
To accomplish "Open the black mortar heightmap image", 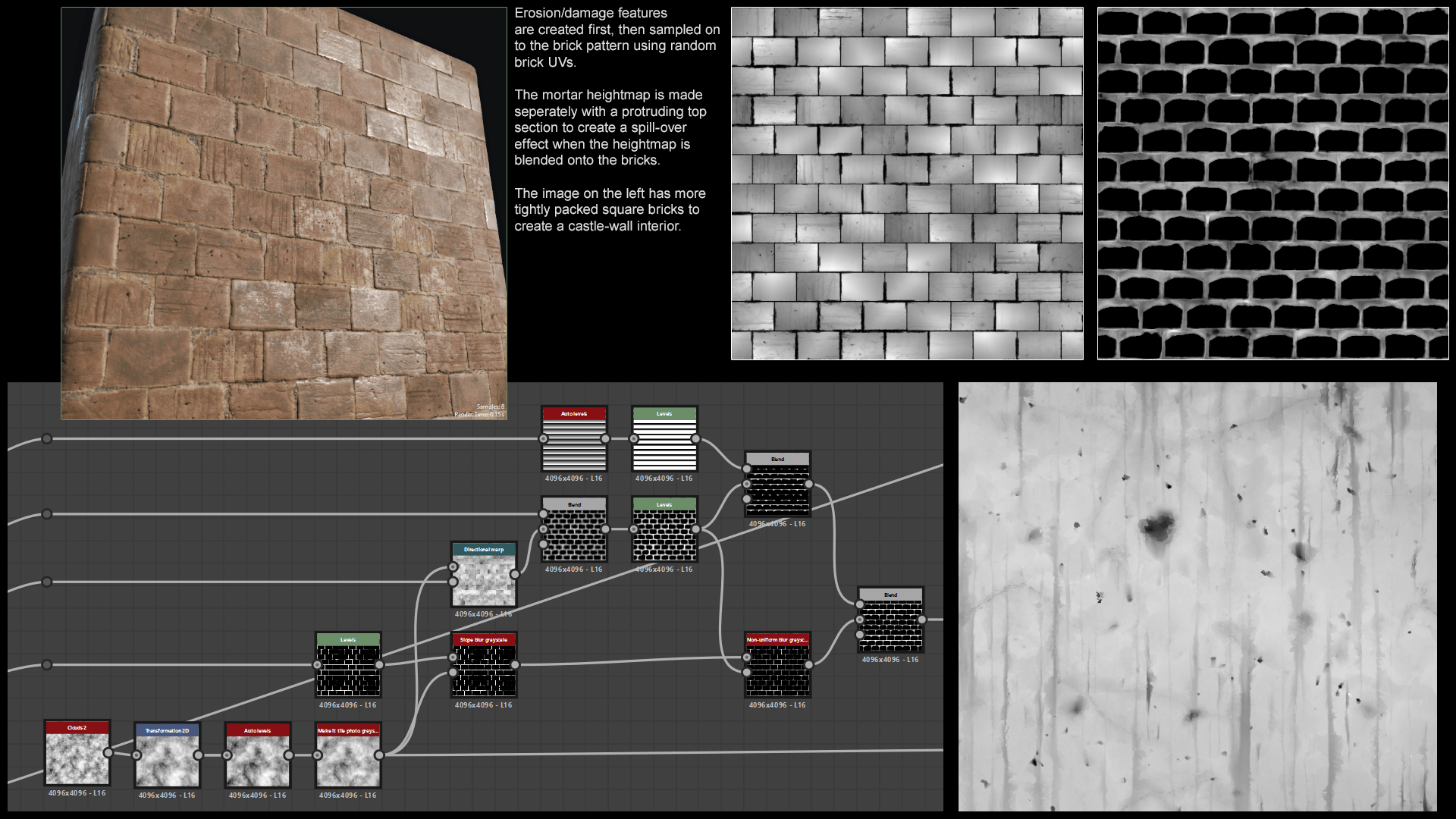I will click(1272, 184).
